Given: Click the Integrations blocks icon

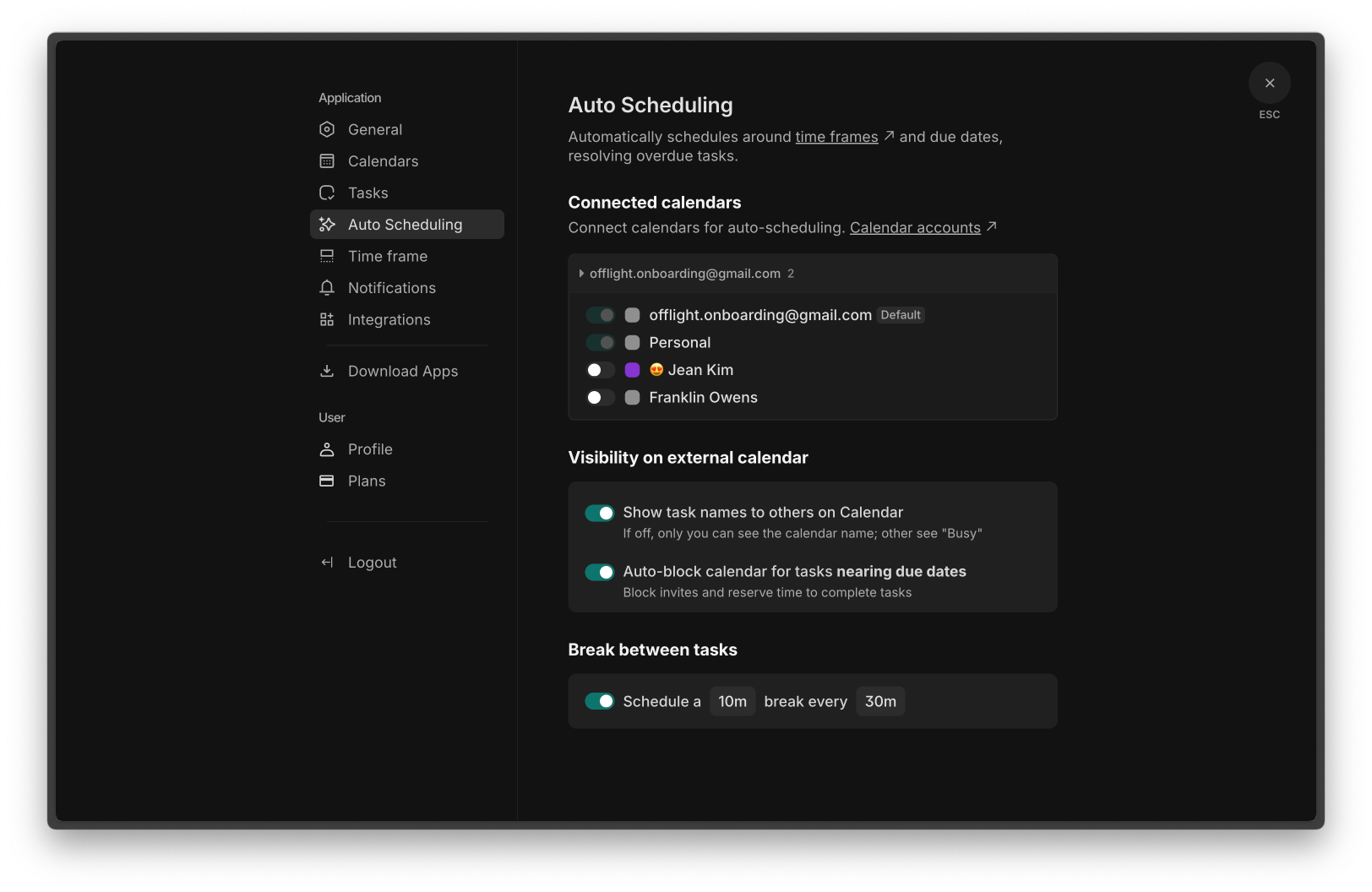Looking at the screenshot, I should tap(327, 319).
